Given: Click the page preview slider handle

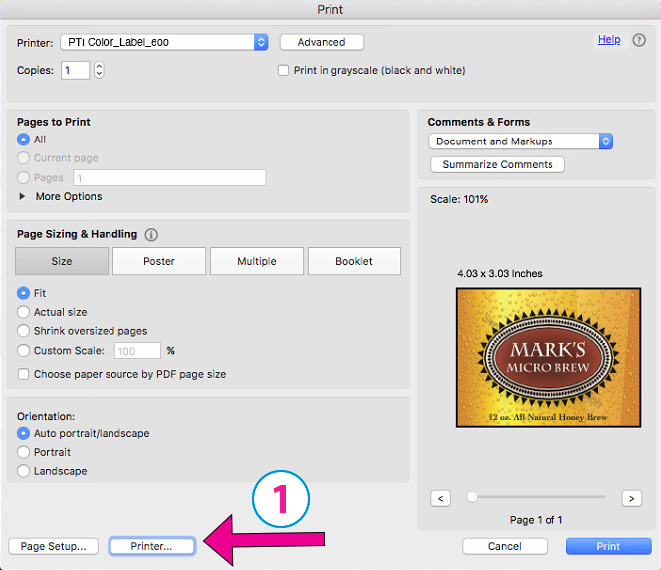Looking at the screenshot, I should tap(472, 497).
